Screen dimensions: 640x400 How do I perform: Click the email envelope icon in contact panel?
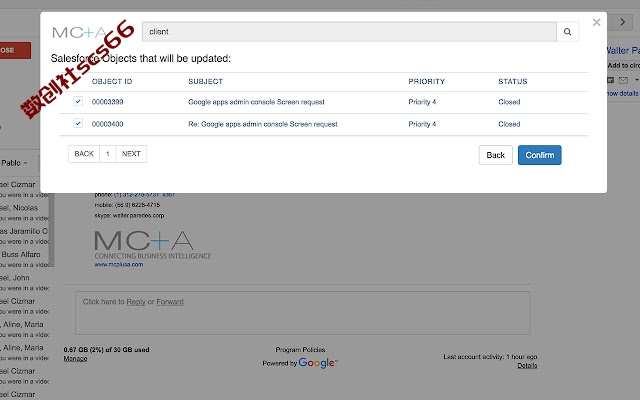tap(623, 80)
